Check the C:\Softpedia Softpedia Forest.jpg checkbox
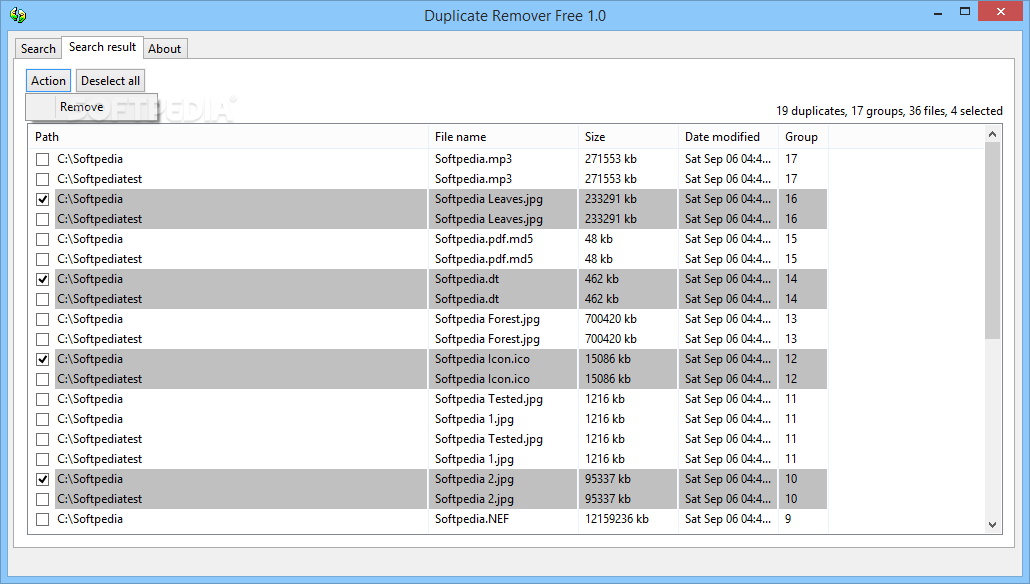 tap(43, 319)
